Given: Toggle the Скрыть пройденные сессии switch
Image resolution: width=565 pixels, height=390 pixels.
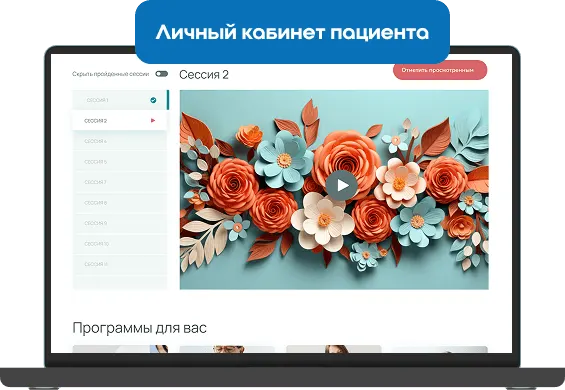Looking at the screenshot, I should tap(161, 74).
